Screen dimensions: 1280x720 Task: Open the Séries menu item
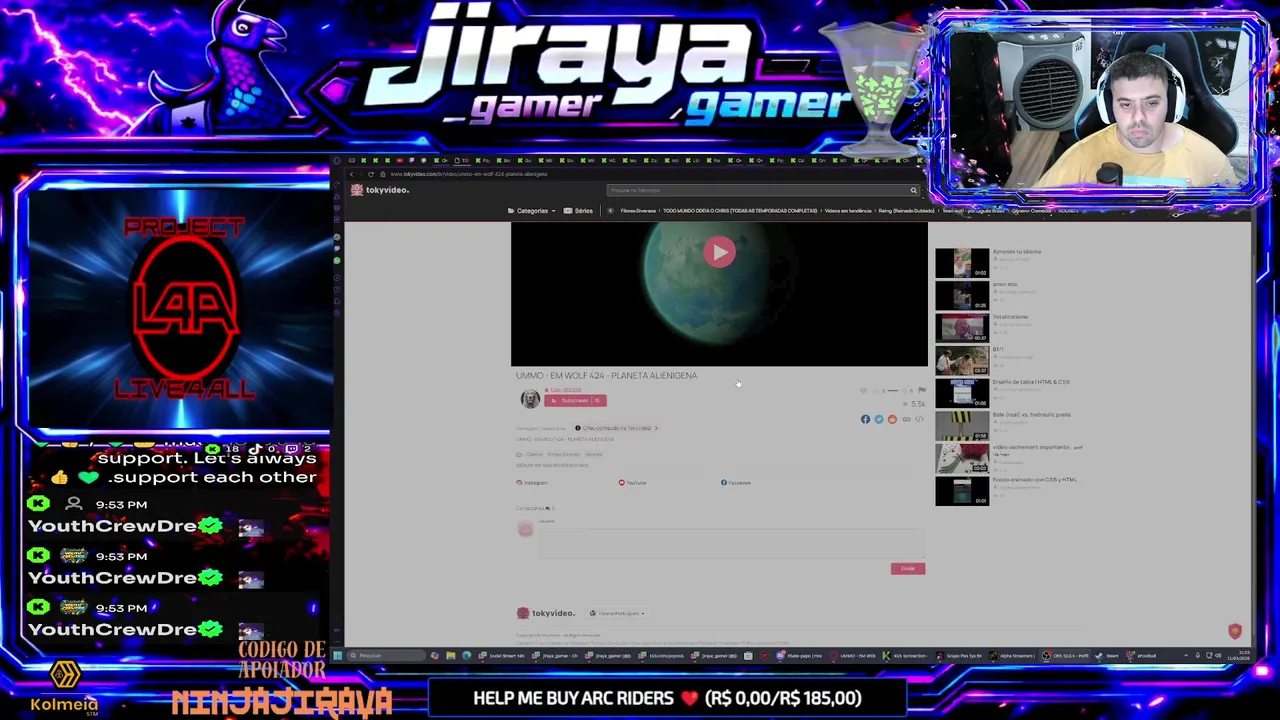(578, 211)
